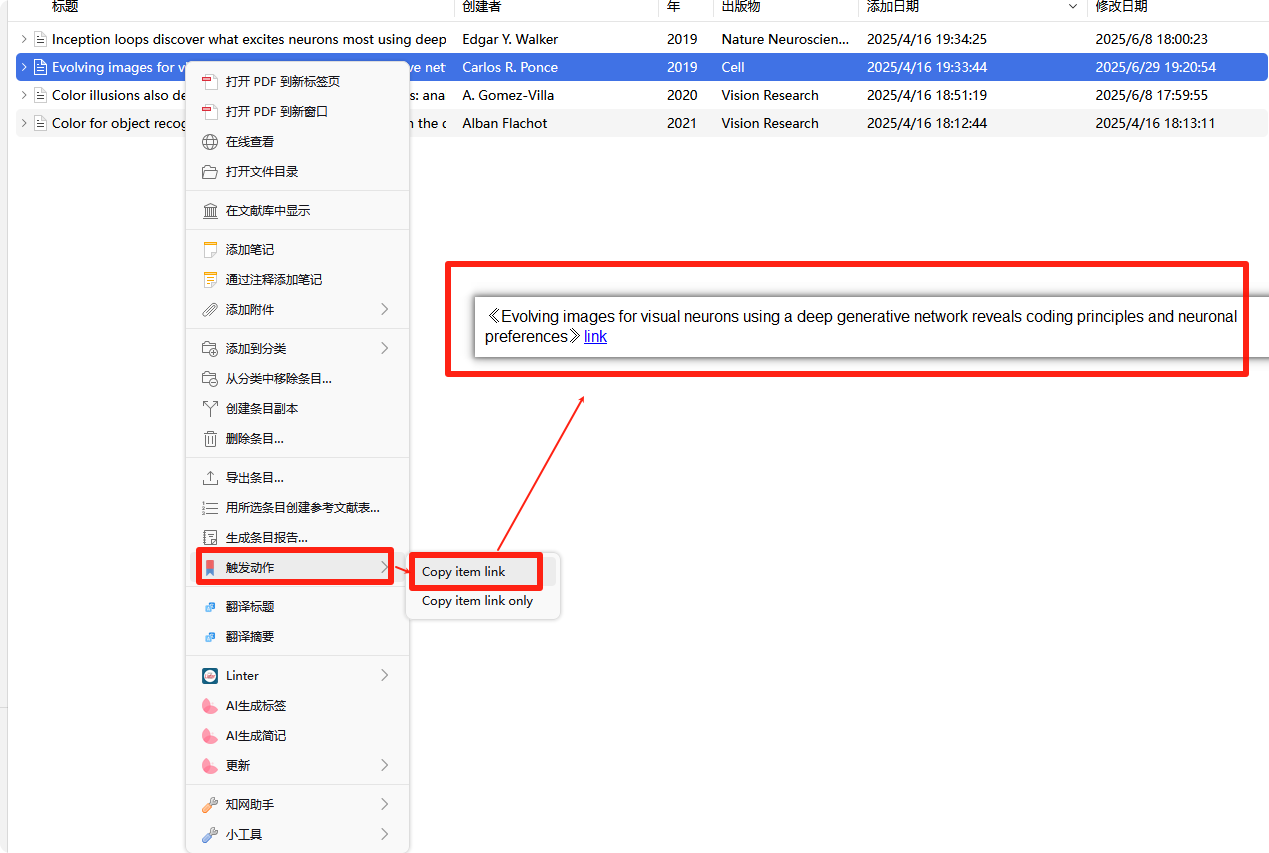Click the PDF icon beside '打开 PDF 到新标签页'
This screenshot has width=1269, height=853.
(x=210, y=82)
